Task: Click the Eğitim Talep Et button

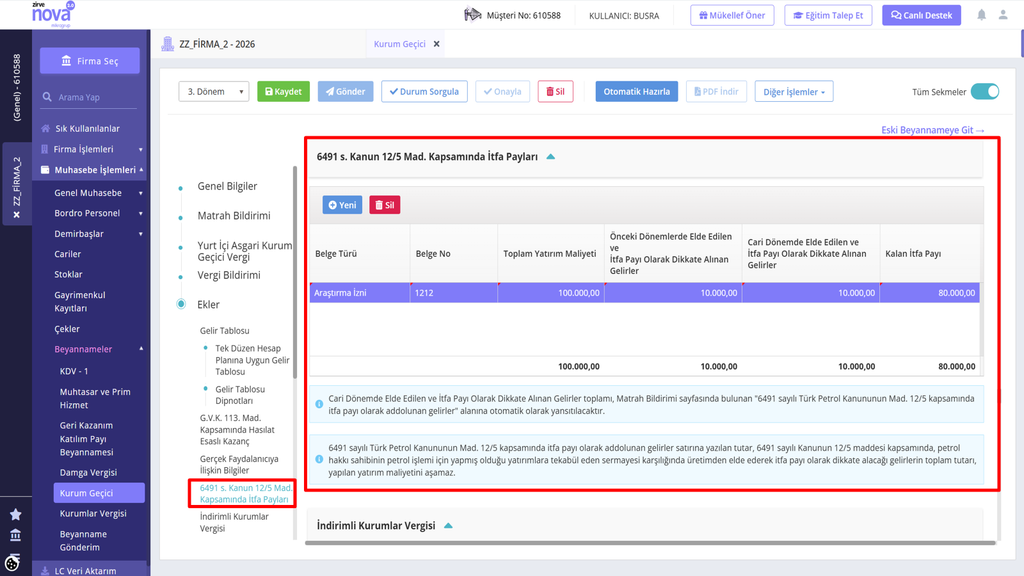Action: [828, 15]
